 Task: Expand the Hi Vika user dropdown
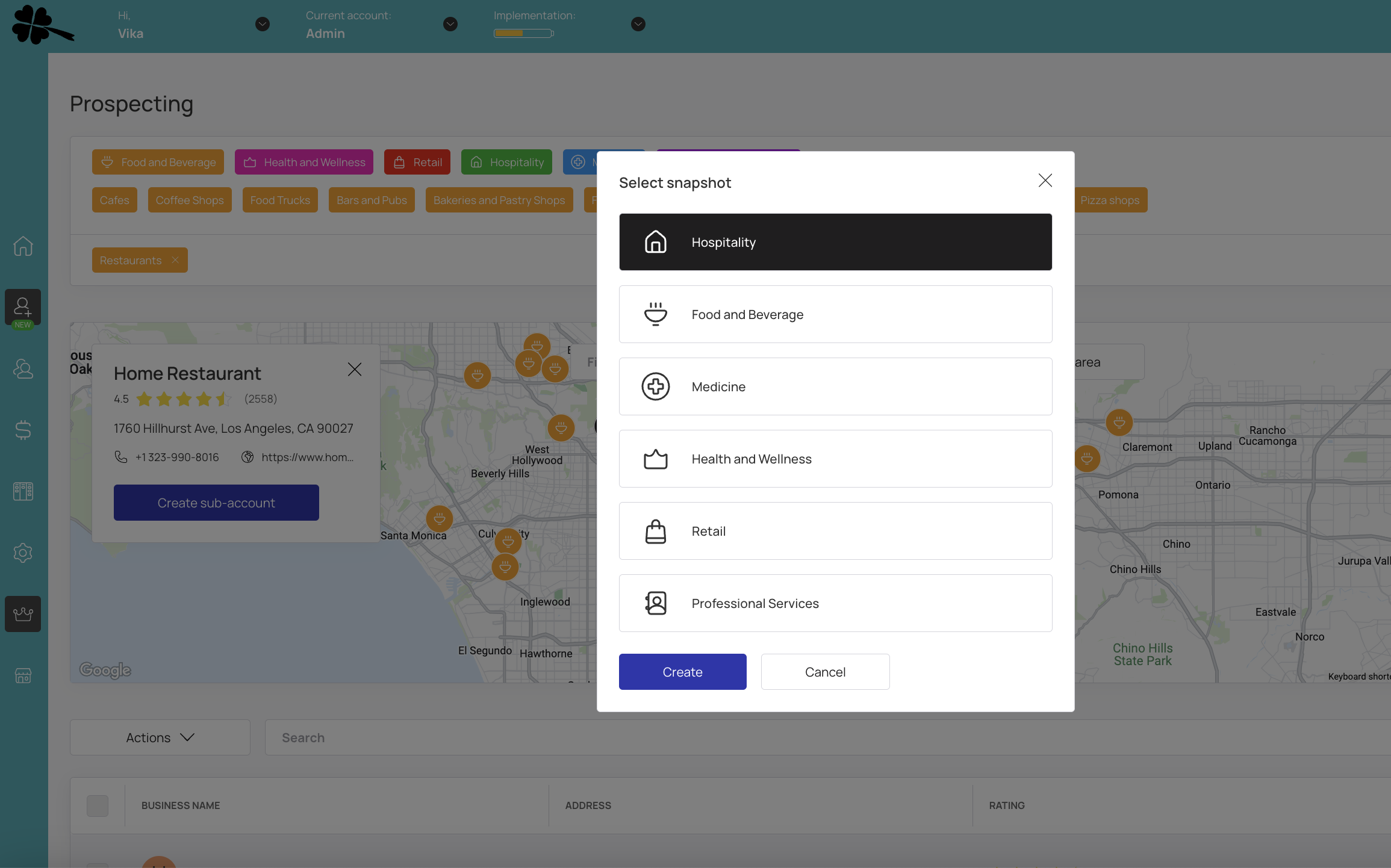tap(262, 24)
